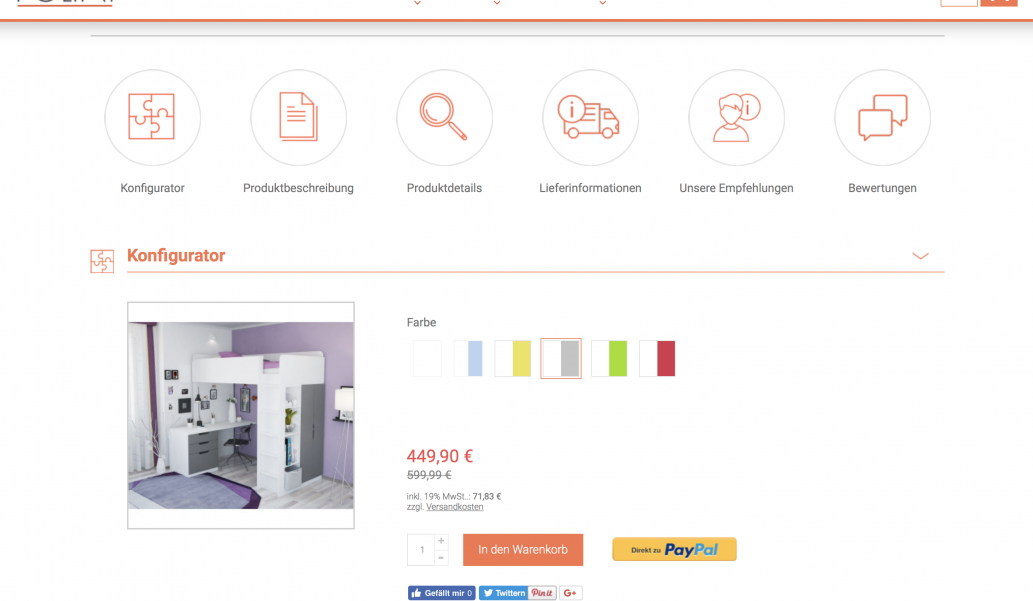Image resolution: width=1033 pixels, height=601 pixels.
Task: Increase quantity with plus stepper
Action: [x=441, y=541]
